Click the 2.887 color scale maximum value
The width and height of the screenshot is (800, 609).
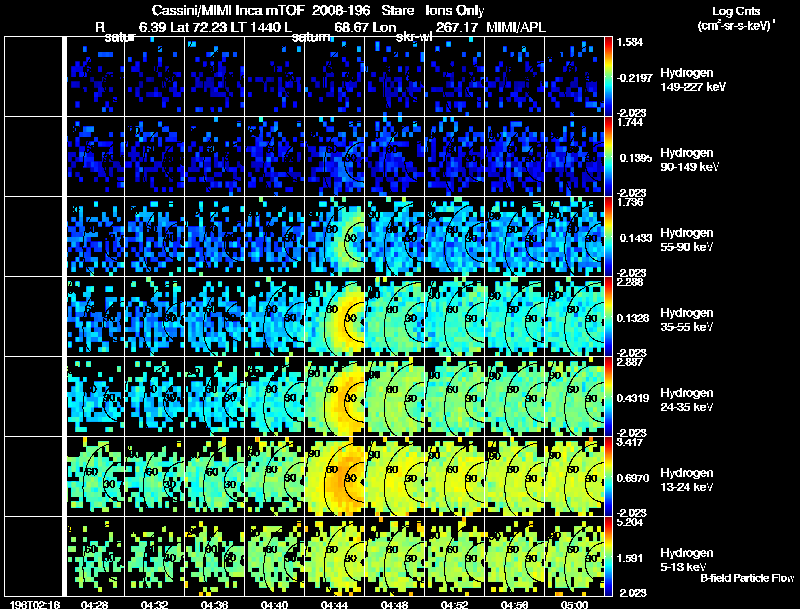click(630, 362)
